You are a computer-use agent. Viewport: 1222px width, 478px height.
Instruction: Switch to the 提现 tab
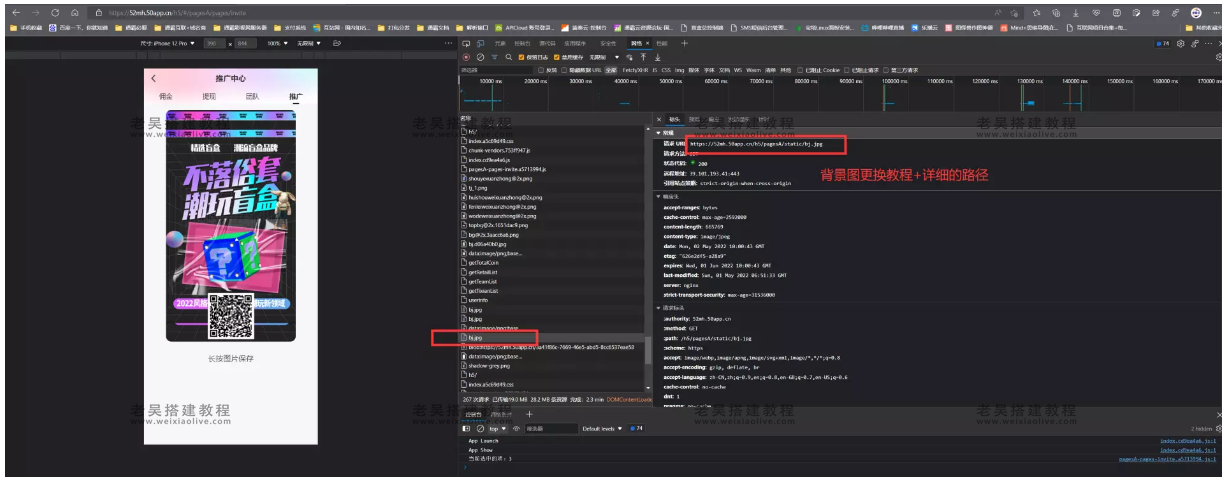pos(209,97)
